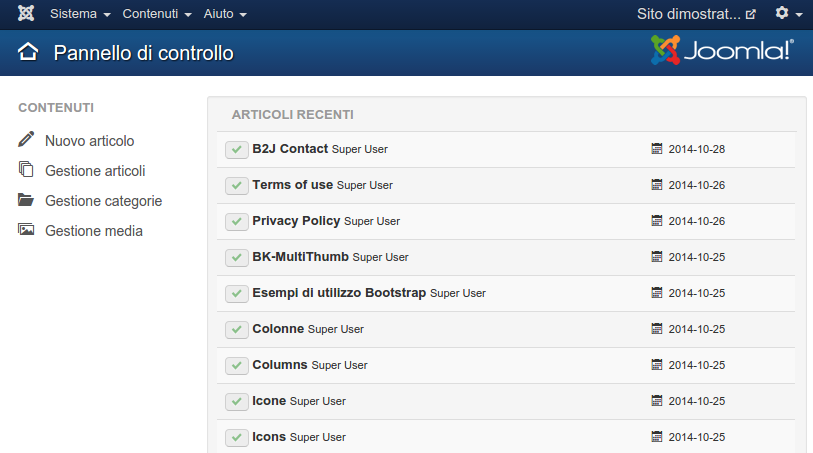The height and width of the screenshot is (453, 813).
Task: Click the copy-pages icon for Gestione articoli
Action: (26, 169)
